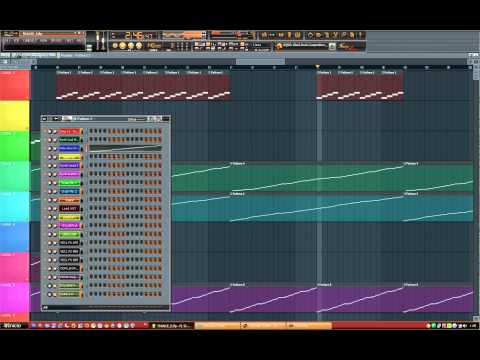Image resolution: width=480 pixels, height=360 pixels.
Task: Select the red topmost channel button
Action: [69, 131]
